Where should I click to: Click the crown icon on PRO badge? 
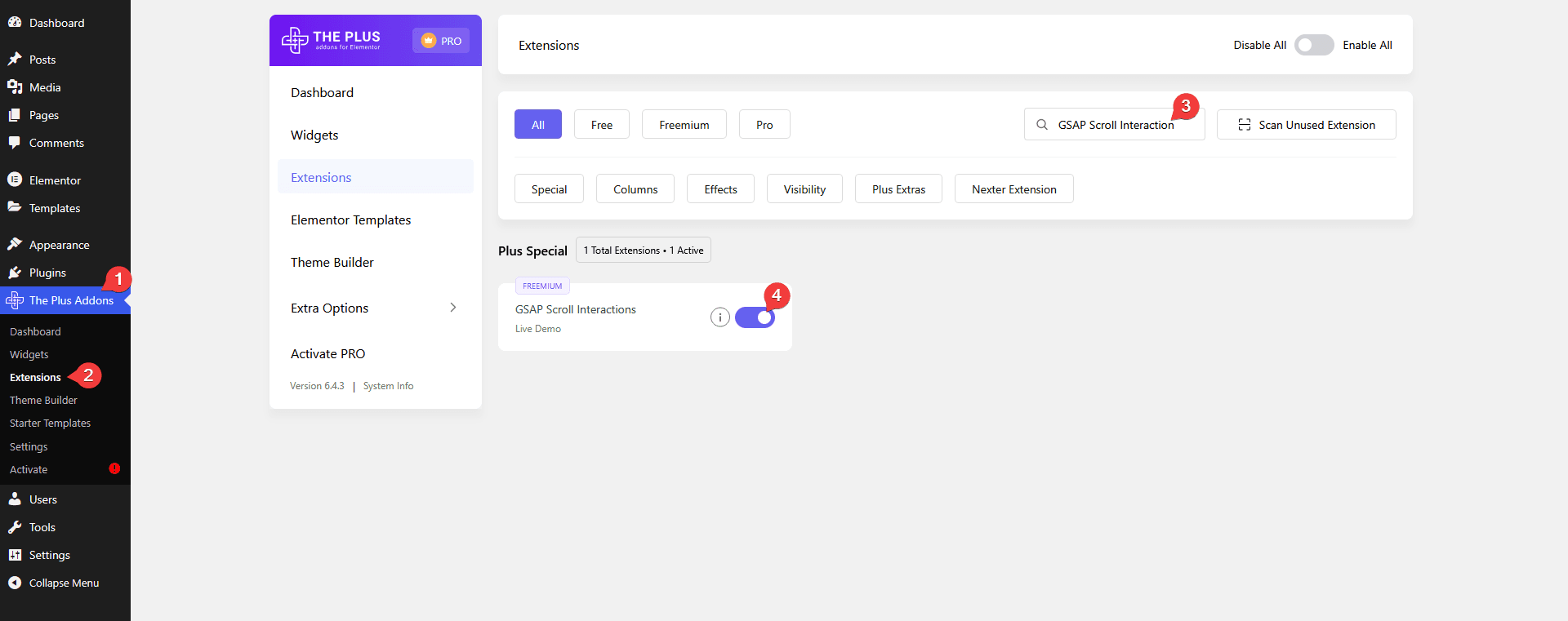click(x=428, y=41)
